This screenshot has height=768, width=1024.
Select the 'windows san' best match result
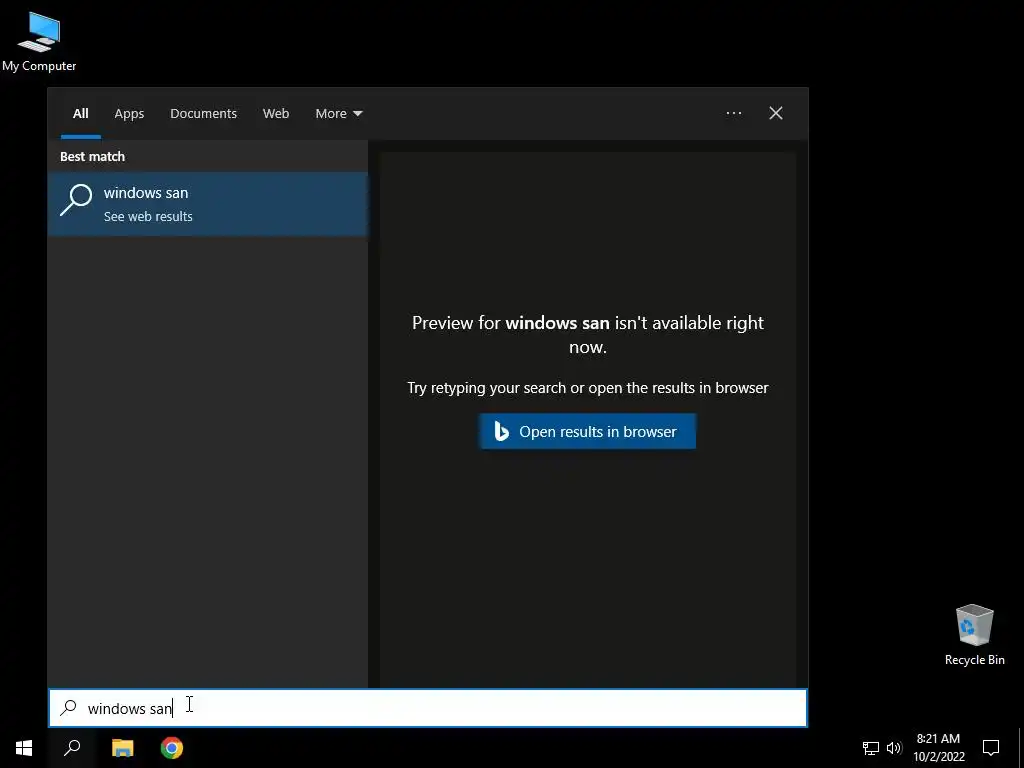click(208, 204)
